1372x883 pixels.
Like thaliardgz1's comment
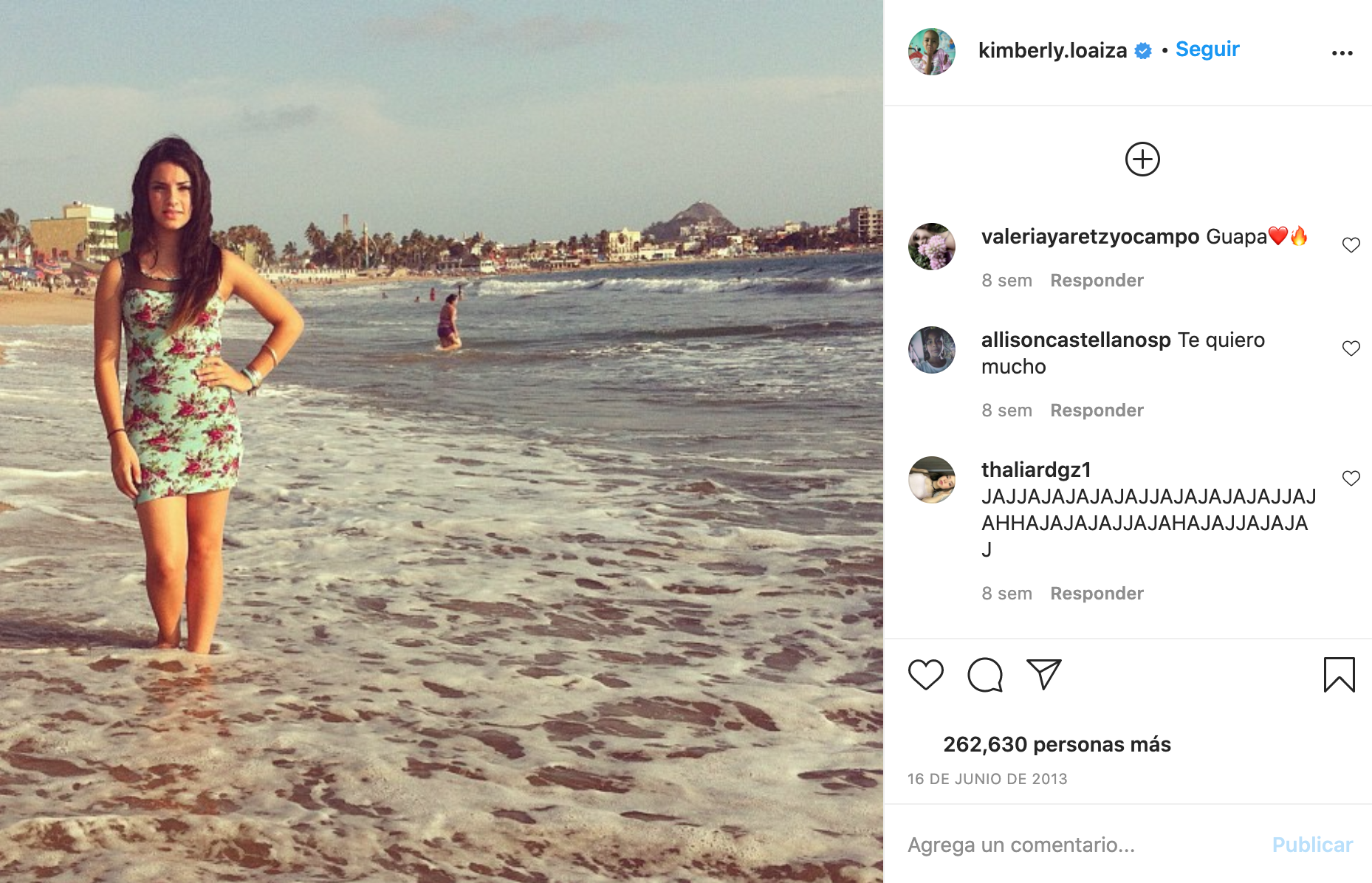[x=1351, y=478]
